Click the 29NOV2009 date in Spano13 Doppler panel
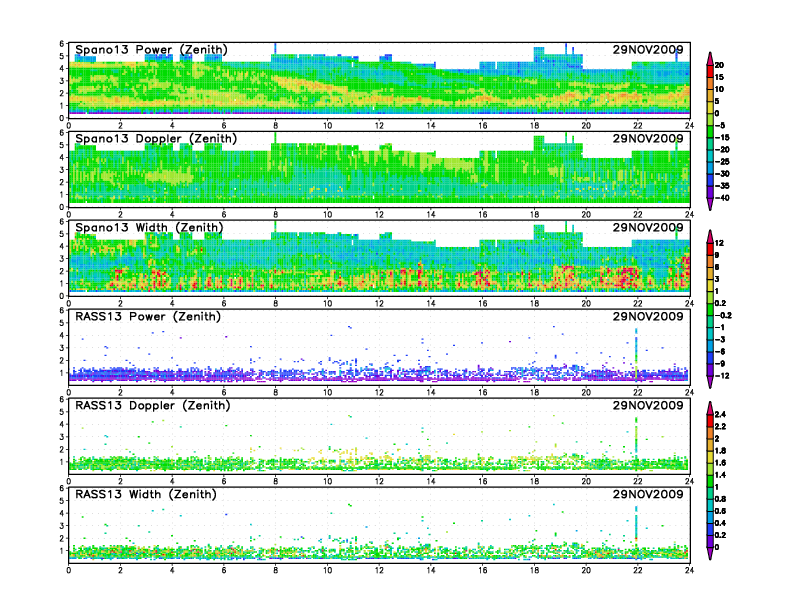The image size is (792, 612). coord(648,138)
